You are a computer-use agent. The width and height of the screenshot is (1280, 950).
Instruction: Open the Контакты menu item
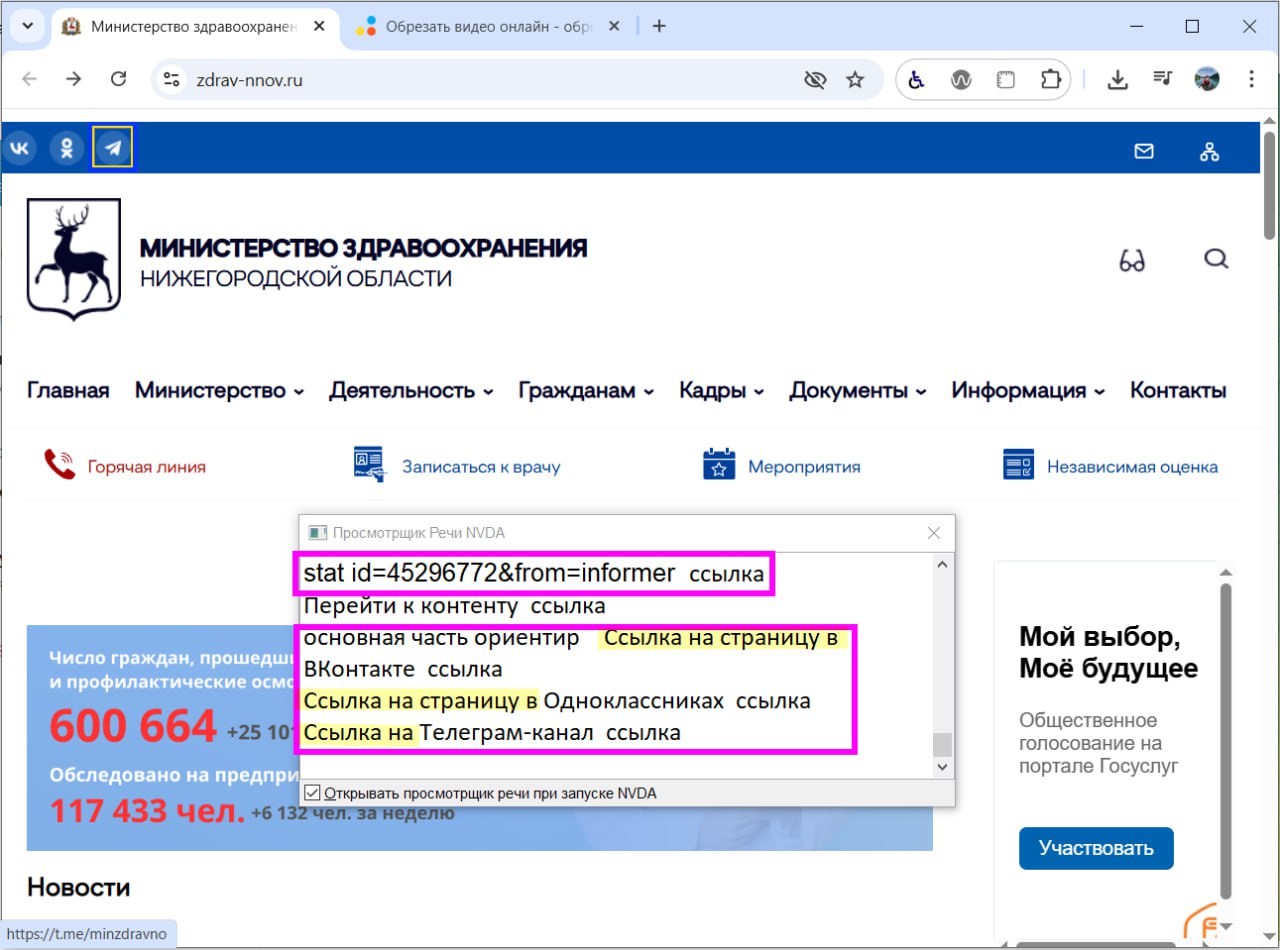coord(1177,391)
